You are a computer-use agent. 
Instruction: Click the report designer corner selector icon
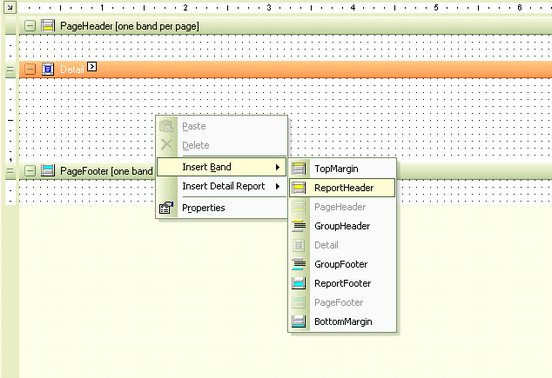(10, 7)
